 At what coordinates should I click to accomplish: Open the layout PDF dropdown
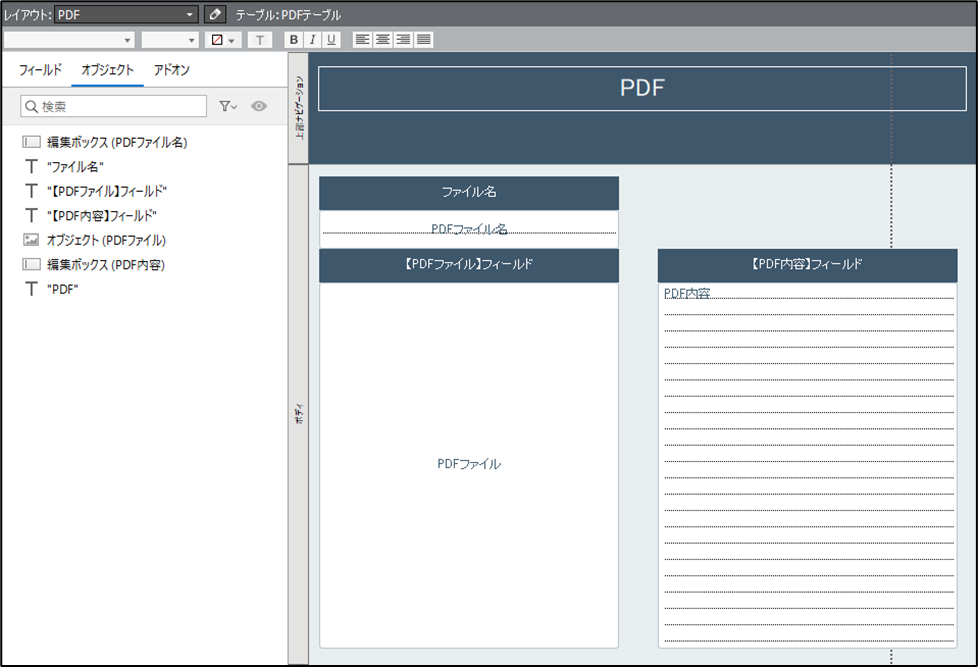click(127, 15)
